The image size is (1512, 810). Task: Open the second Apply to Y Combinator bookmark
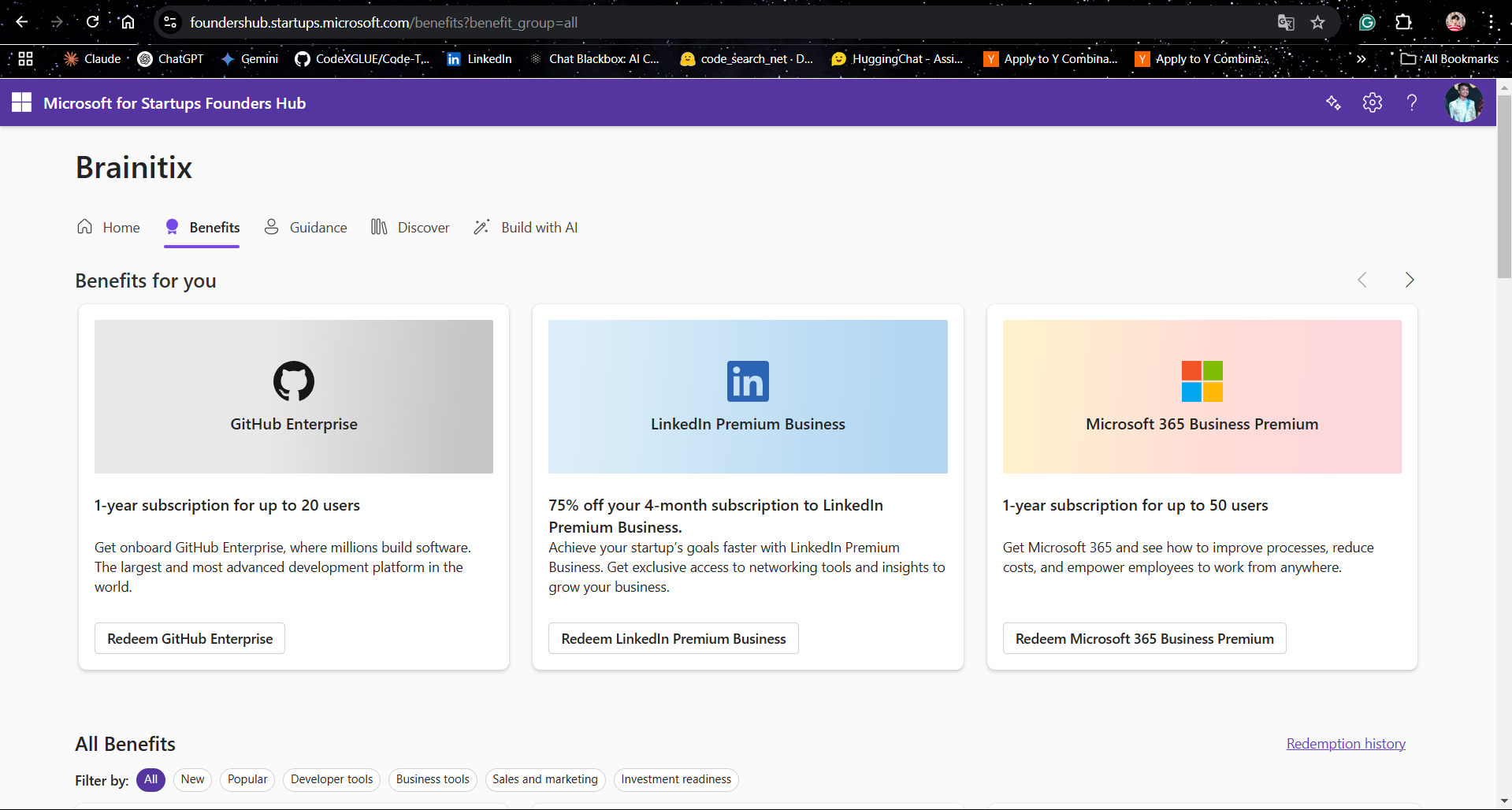[1202, 58]
